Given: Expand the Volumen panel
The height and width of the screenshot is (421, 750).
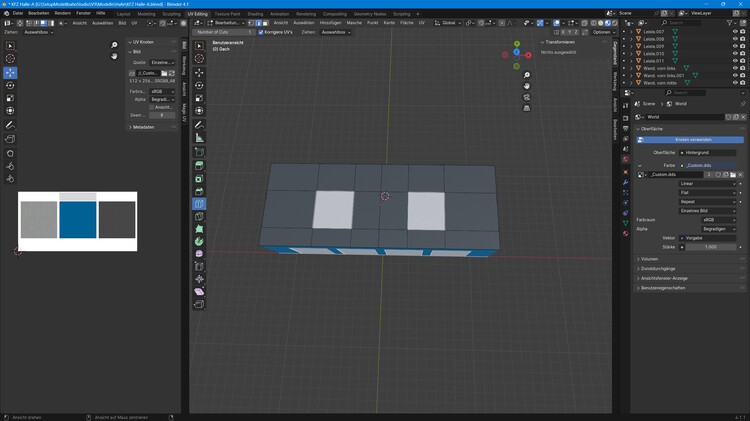Looking at the screenshot, I should click(x=649, y=259).
